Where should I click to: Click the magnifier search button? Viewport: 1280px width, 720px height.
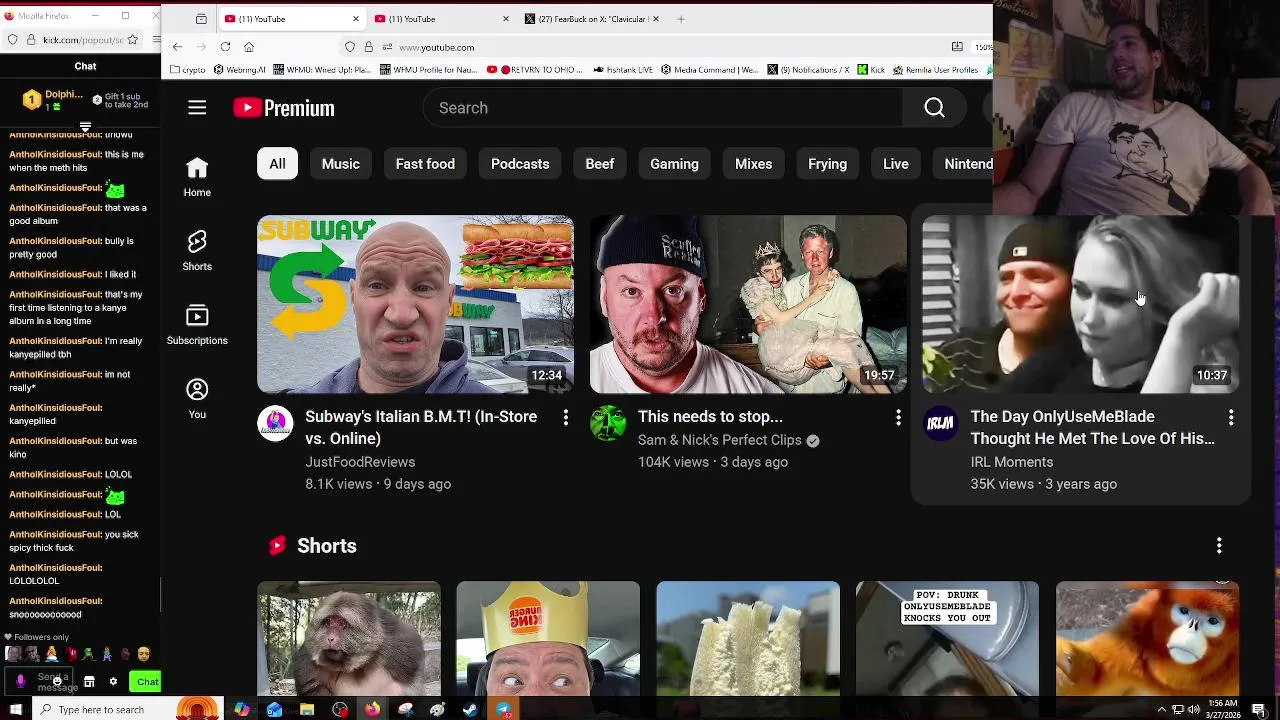934,108
